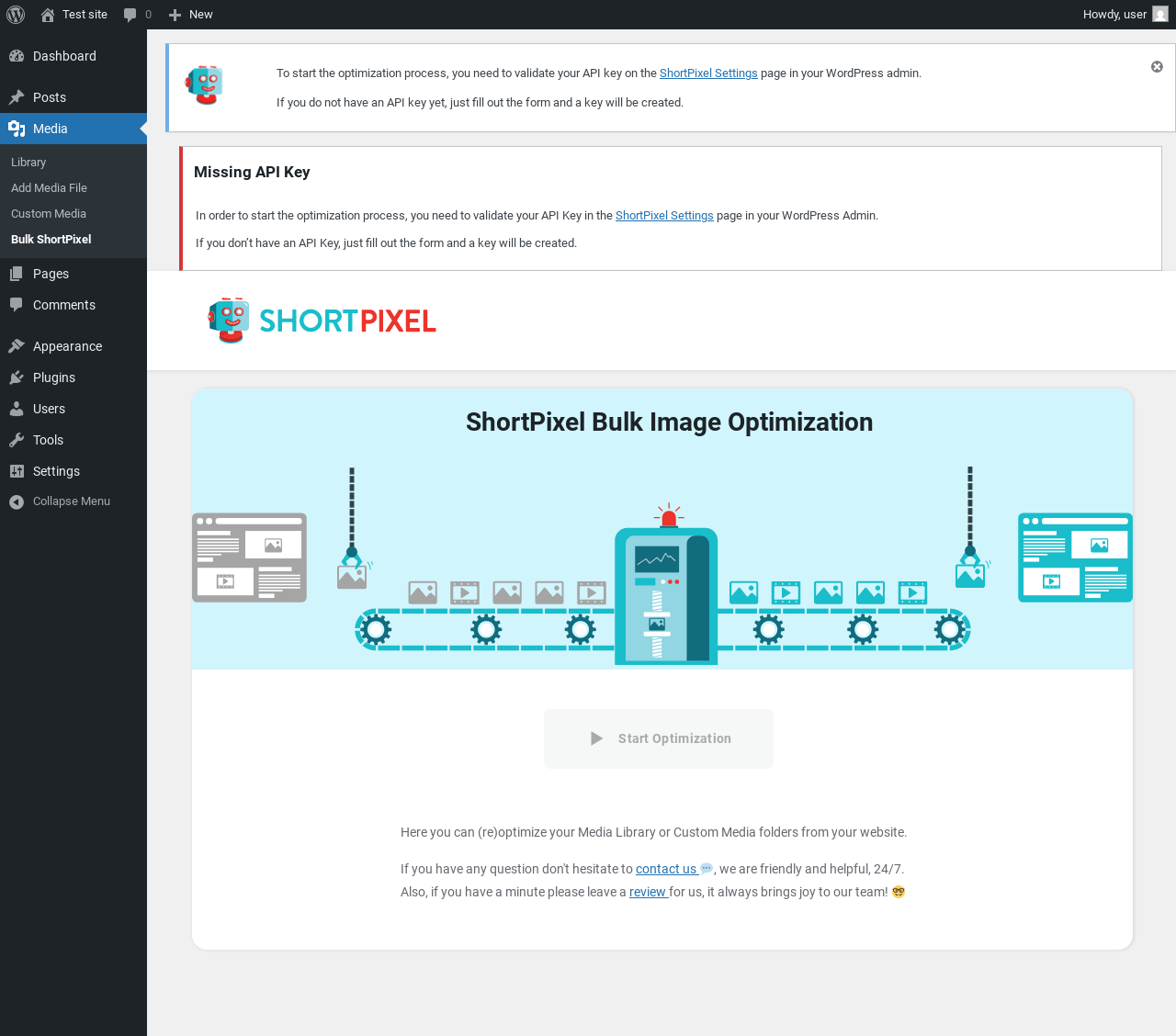Click the Settings sliders icon
The image size is (1176, 1036).
17,471
